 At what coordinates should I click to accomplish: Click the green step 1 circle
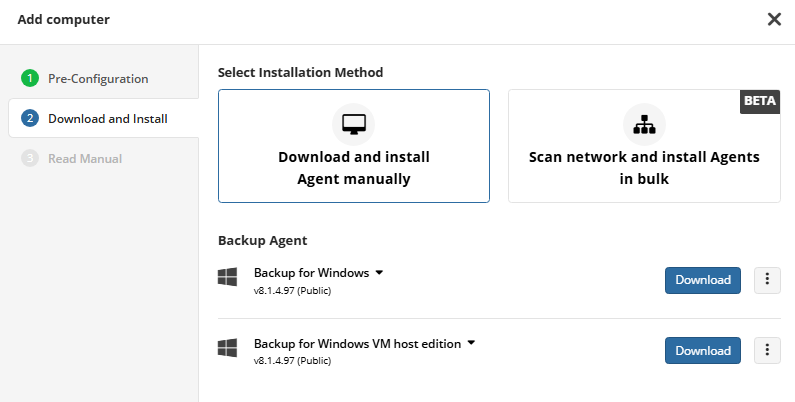coord(30,78)
